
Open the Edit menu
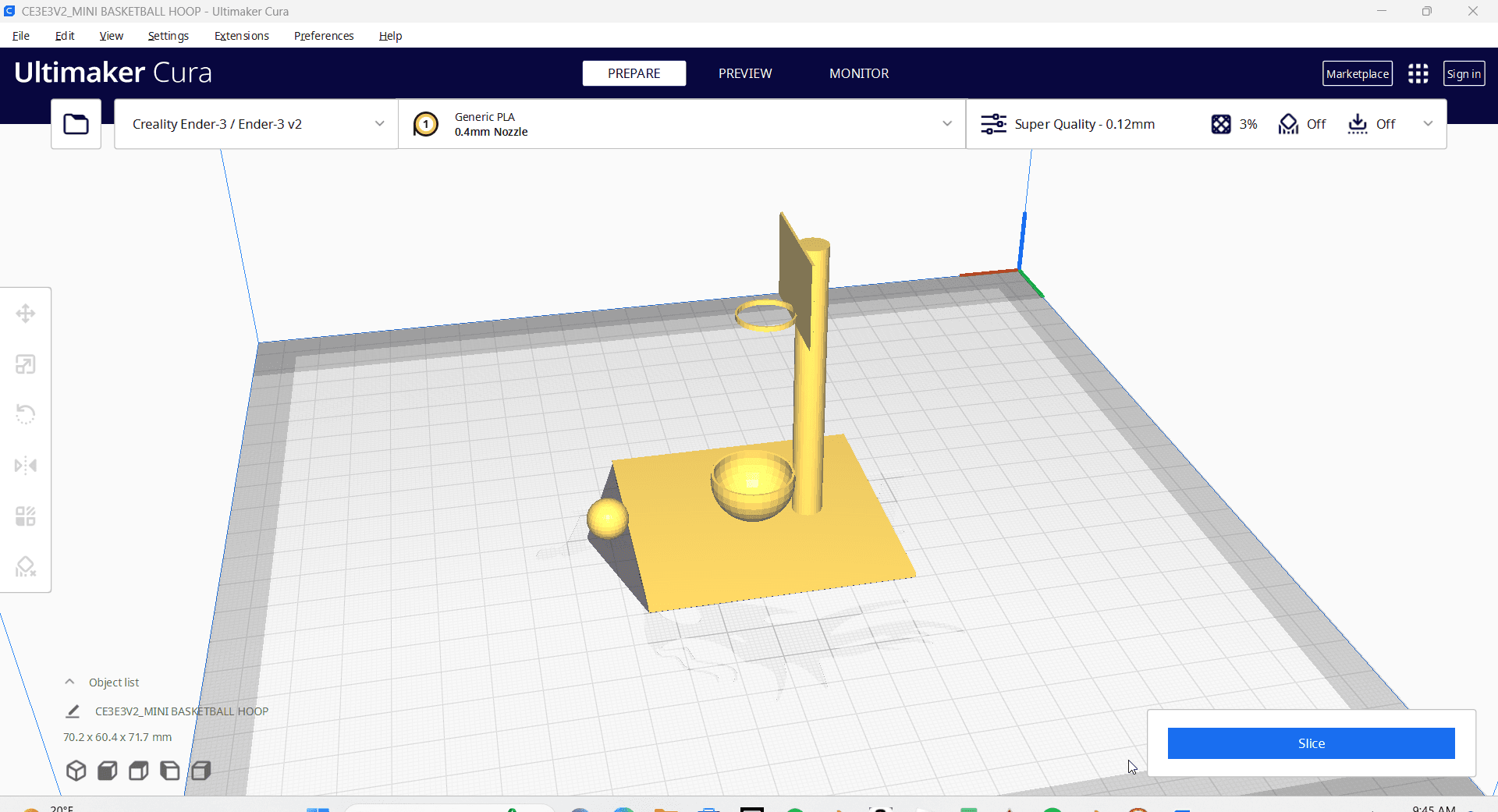pos(65,36)
